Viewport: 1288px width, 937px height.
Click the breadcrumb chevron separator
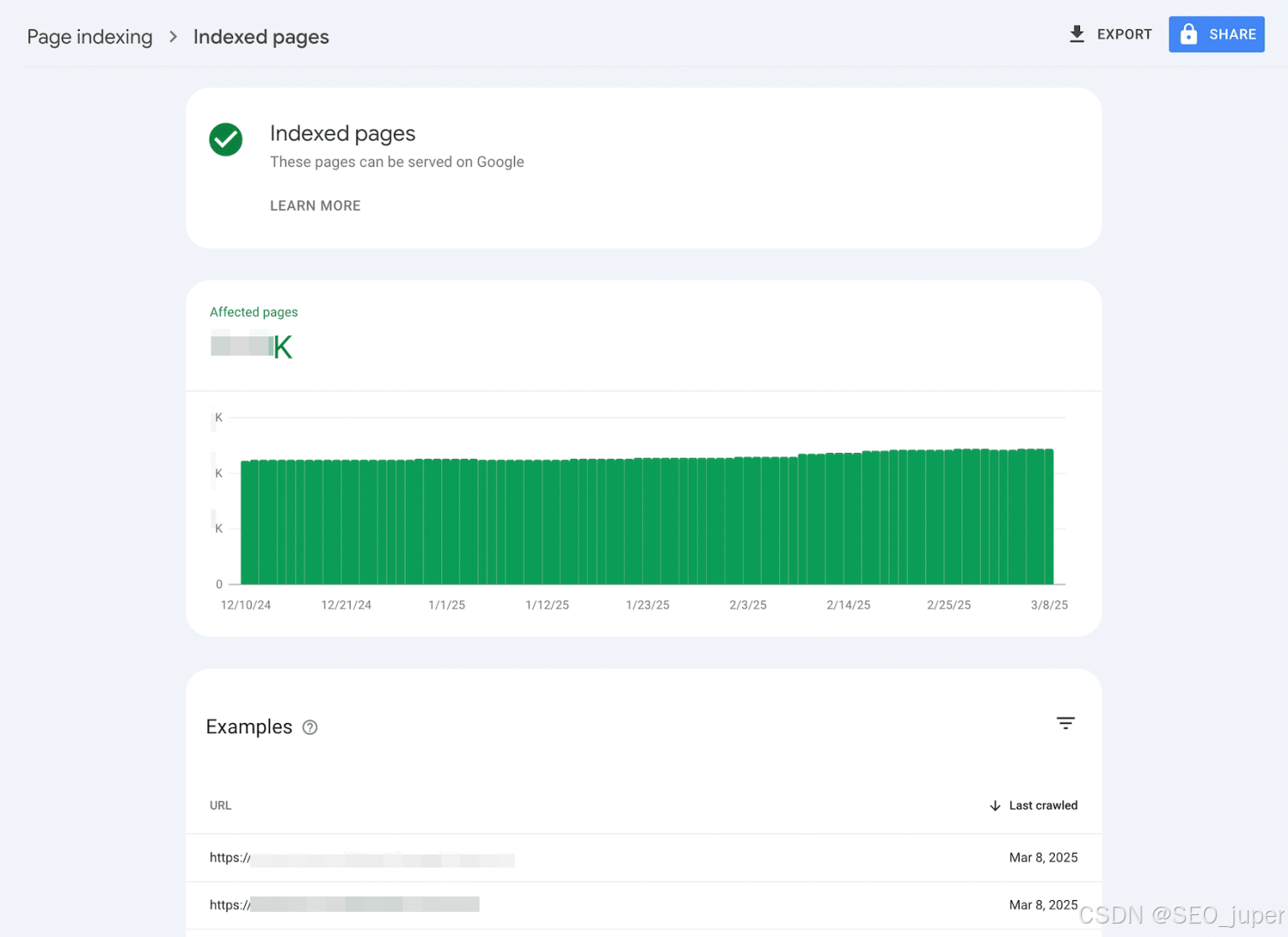tap(173, 37)
